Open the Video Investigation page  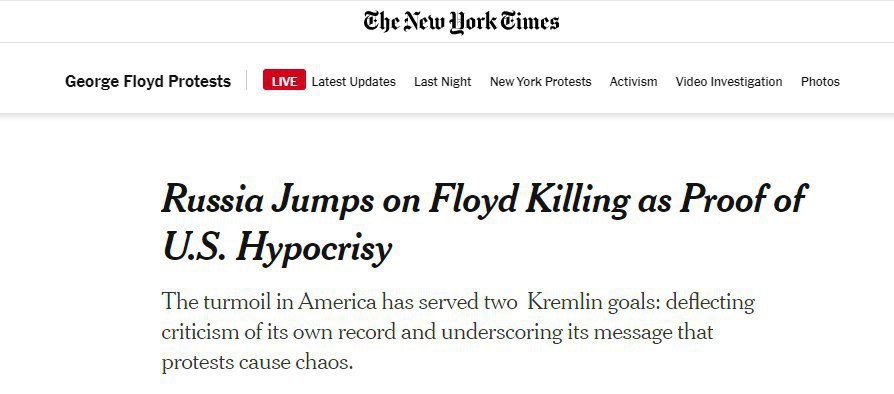[729, 82]
